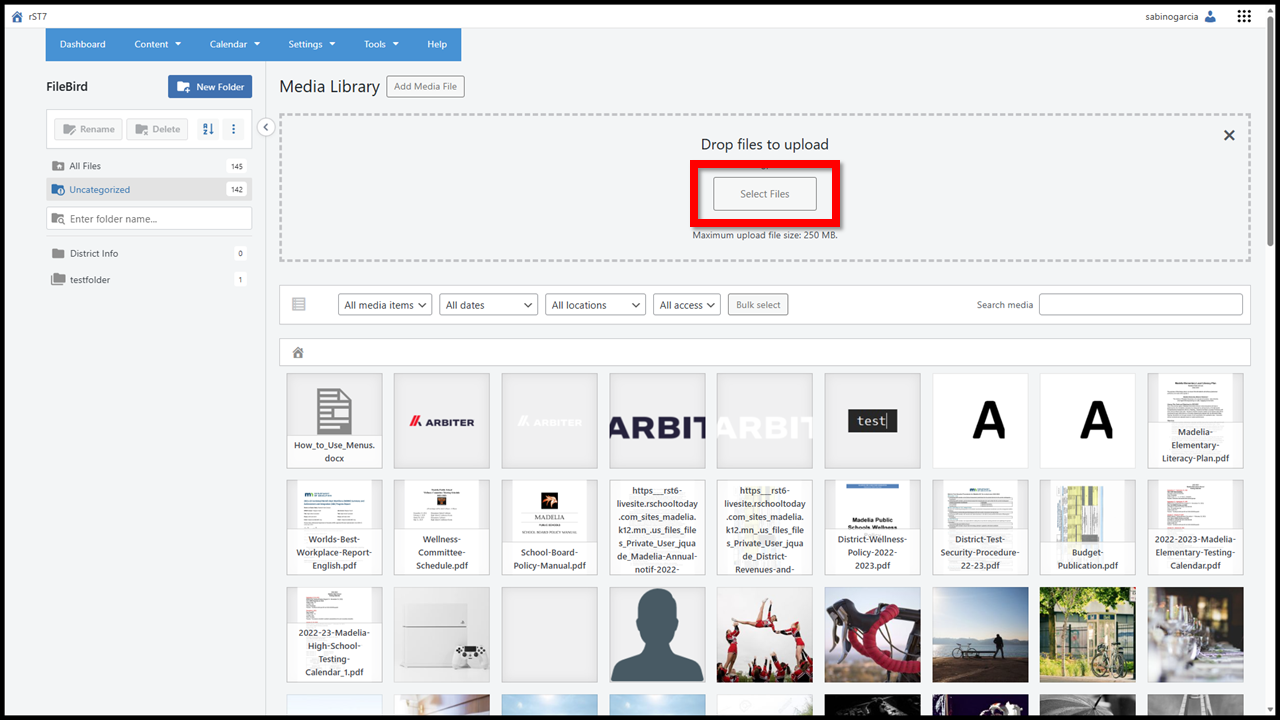Image resolution: width=1280 pixels, height=720 pixels.
Task: Open the All locations dropdown
Action: pyautogui.click(x=595, y=305)
